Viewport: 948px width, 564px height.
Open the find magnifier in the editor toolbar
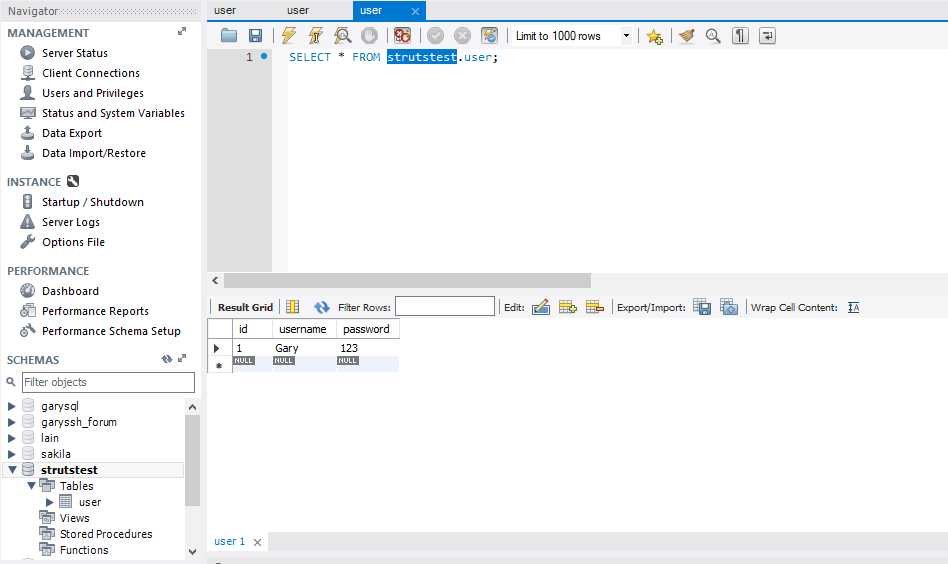pos(713,36)
